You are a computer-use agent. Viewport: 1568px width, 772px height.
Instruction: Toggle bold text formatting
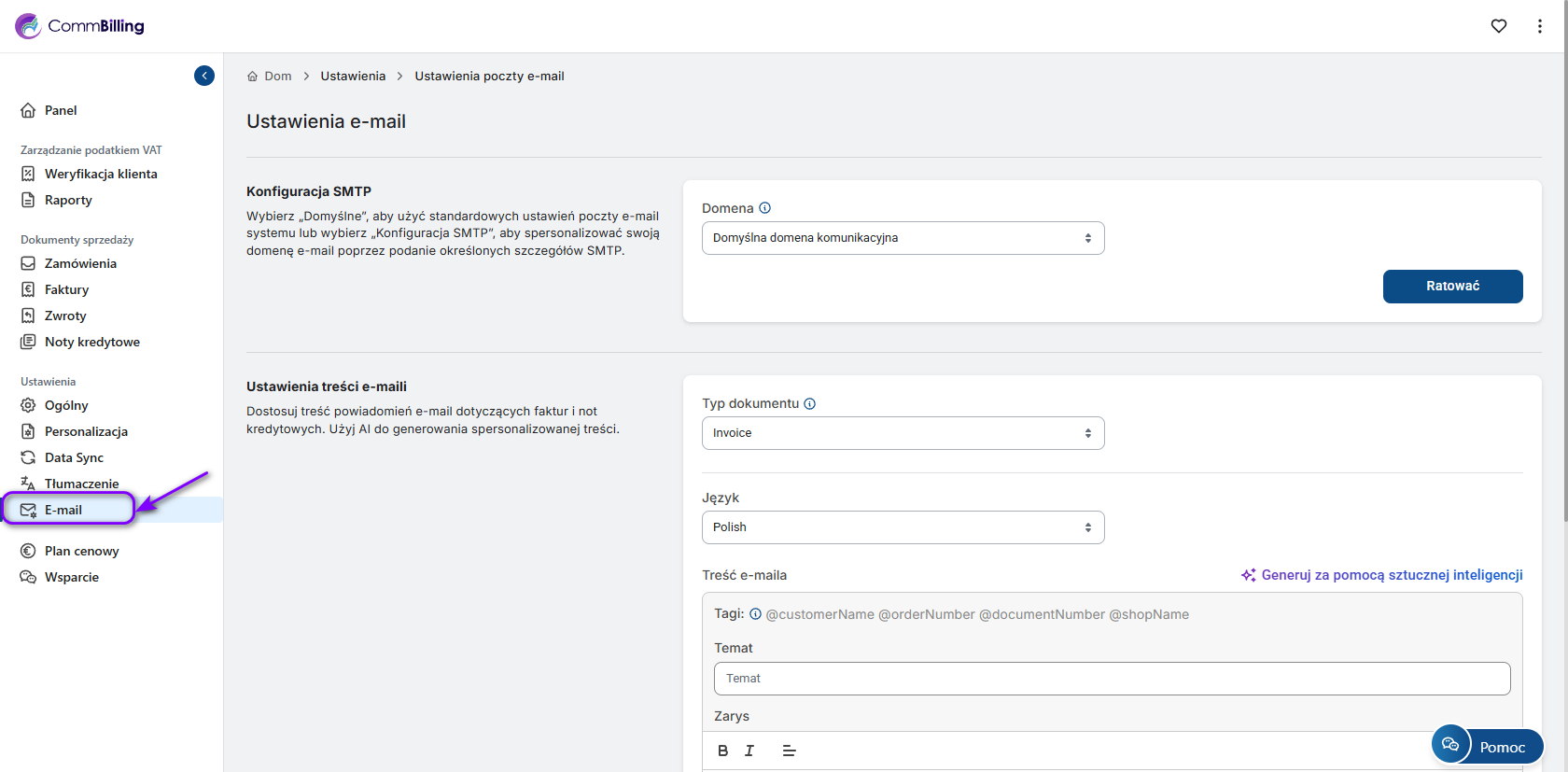[722, 751]
